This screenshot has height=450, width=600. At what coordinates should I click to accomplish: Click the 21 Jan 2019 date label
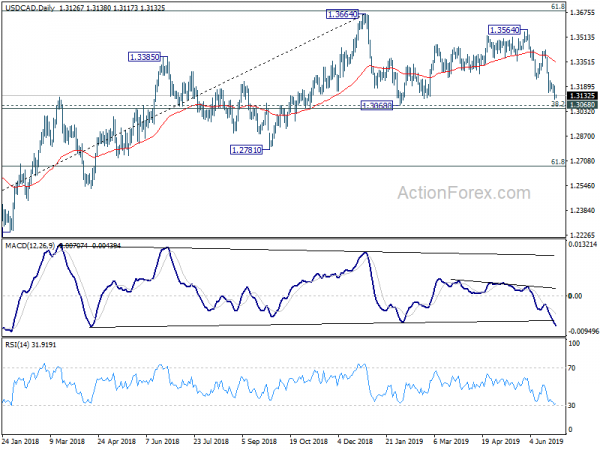pyautogui.click(x=404, y=441)
